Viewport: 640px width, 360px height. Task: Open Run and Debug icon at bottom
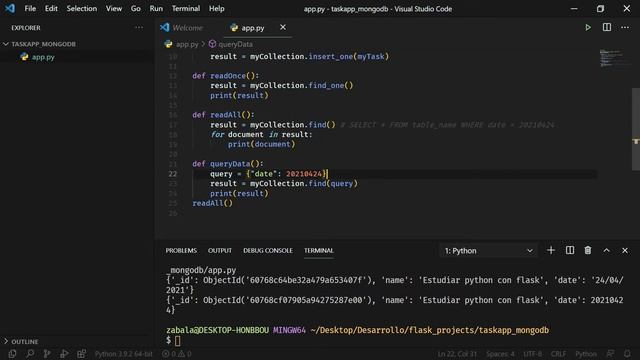pyautogui.click(x=64, y=354)
